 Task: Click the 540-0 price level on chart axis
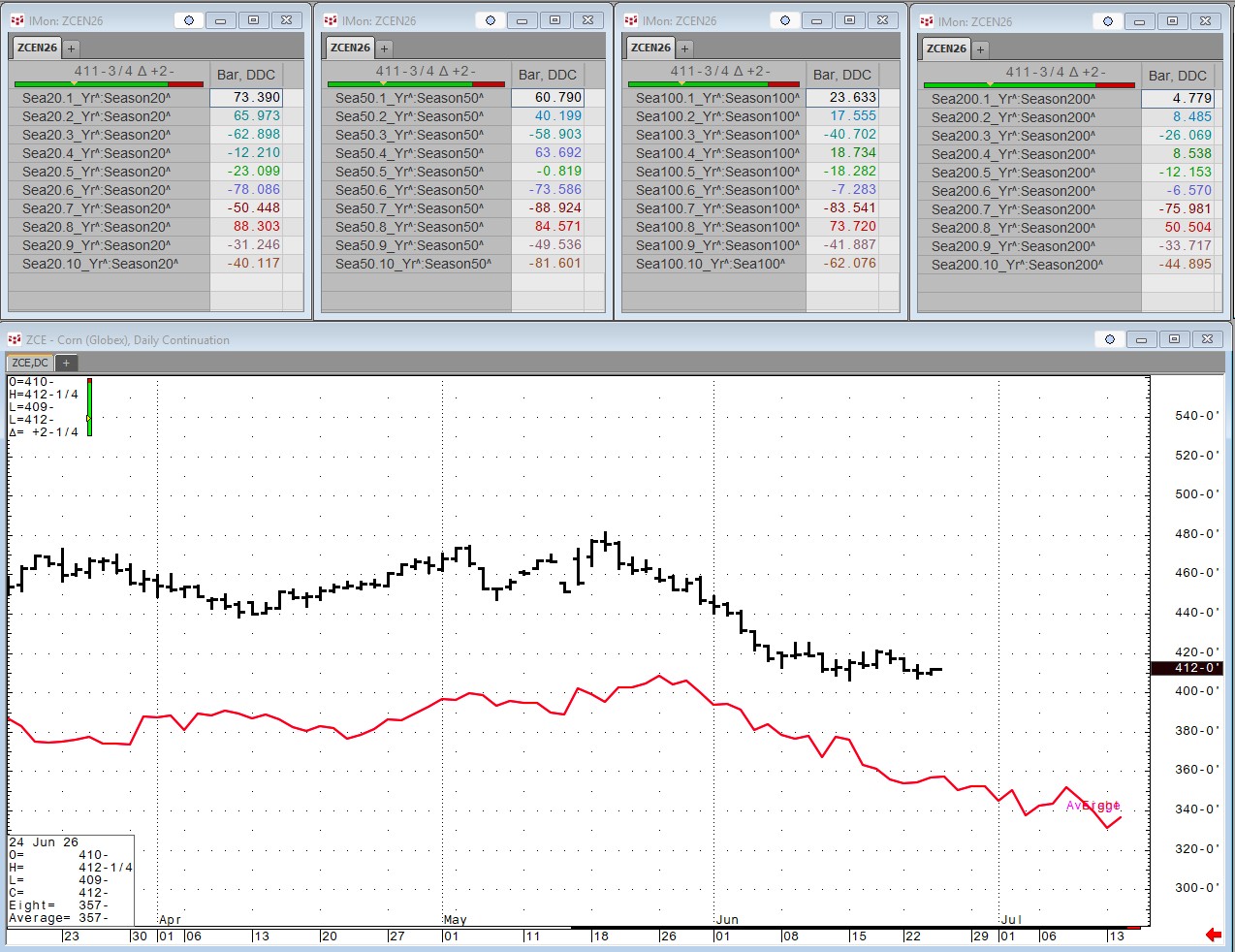point(1196,416)
